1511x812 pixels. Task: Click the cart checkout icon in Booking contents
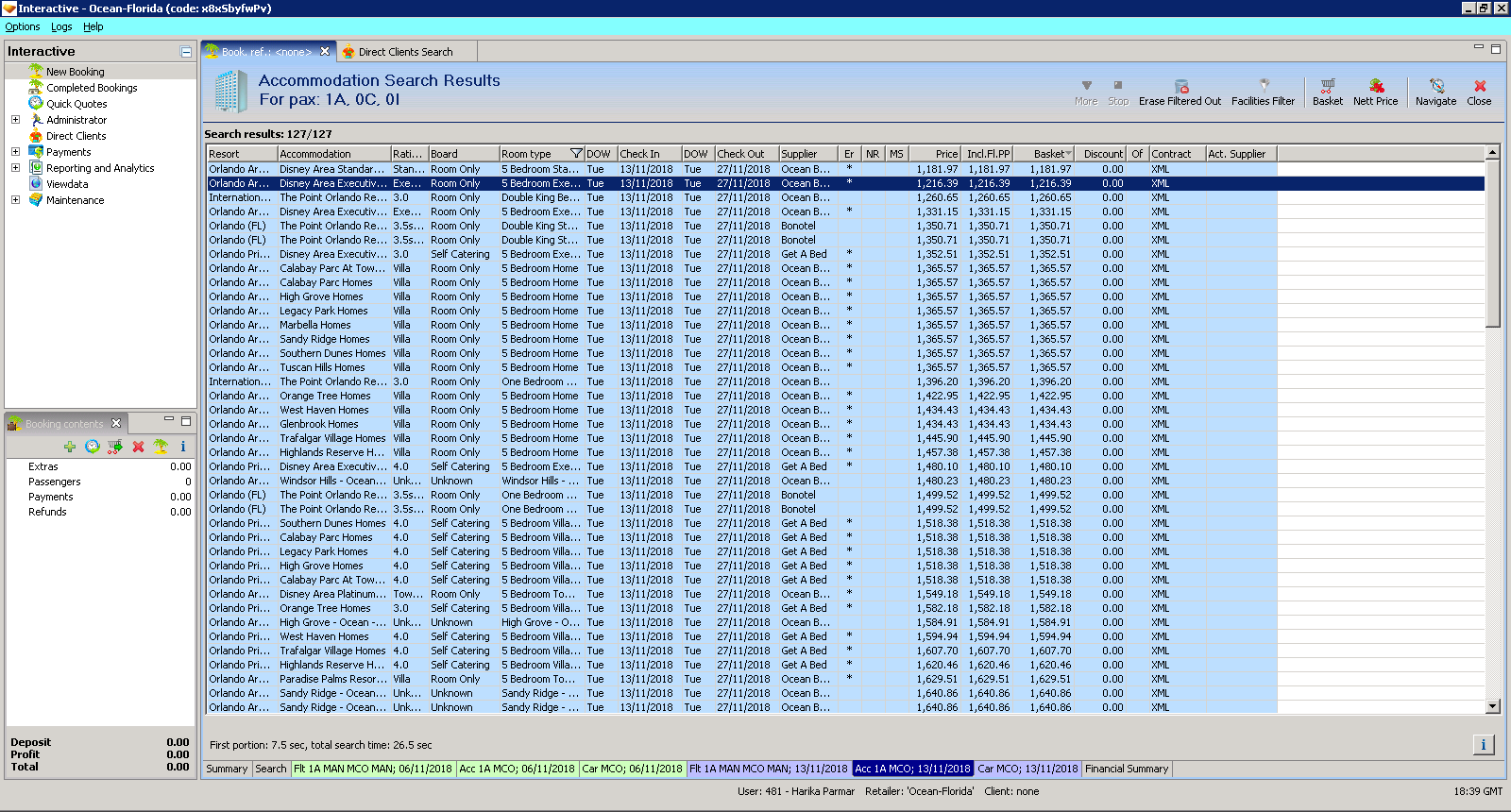pyautogui.click(x=115, y=447)
